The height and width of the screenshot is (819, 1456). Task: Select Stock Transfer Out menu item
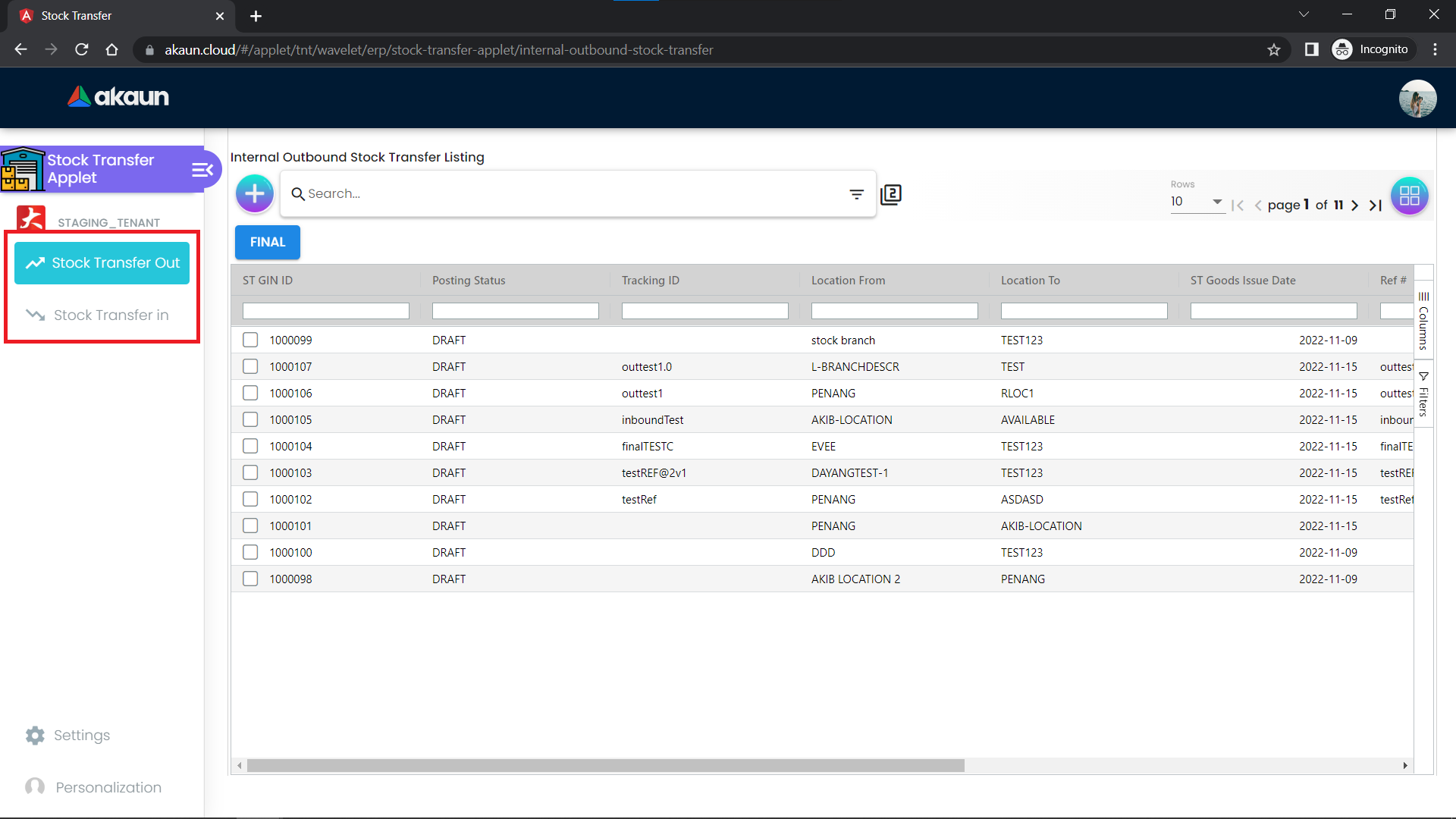pyautogui.click(x=102, y=263)
